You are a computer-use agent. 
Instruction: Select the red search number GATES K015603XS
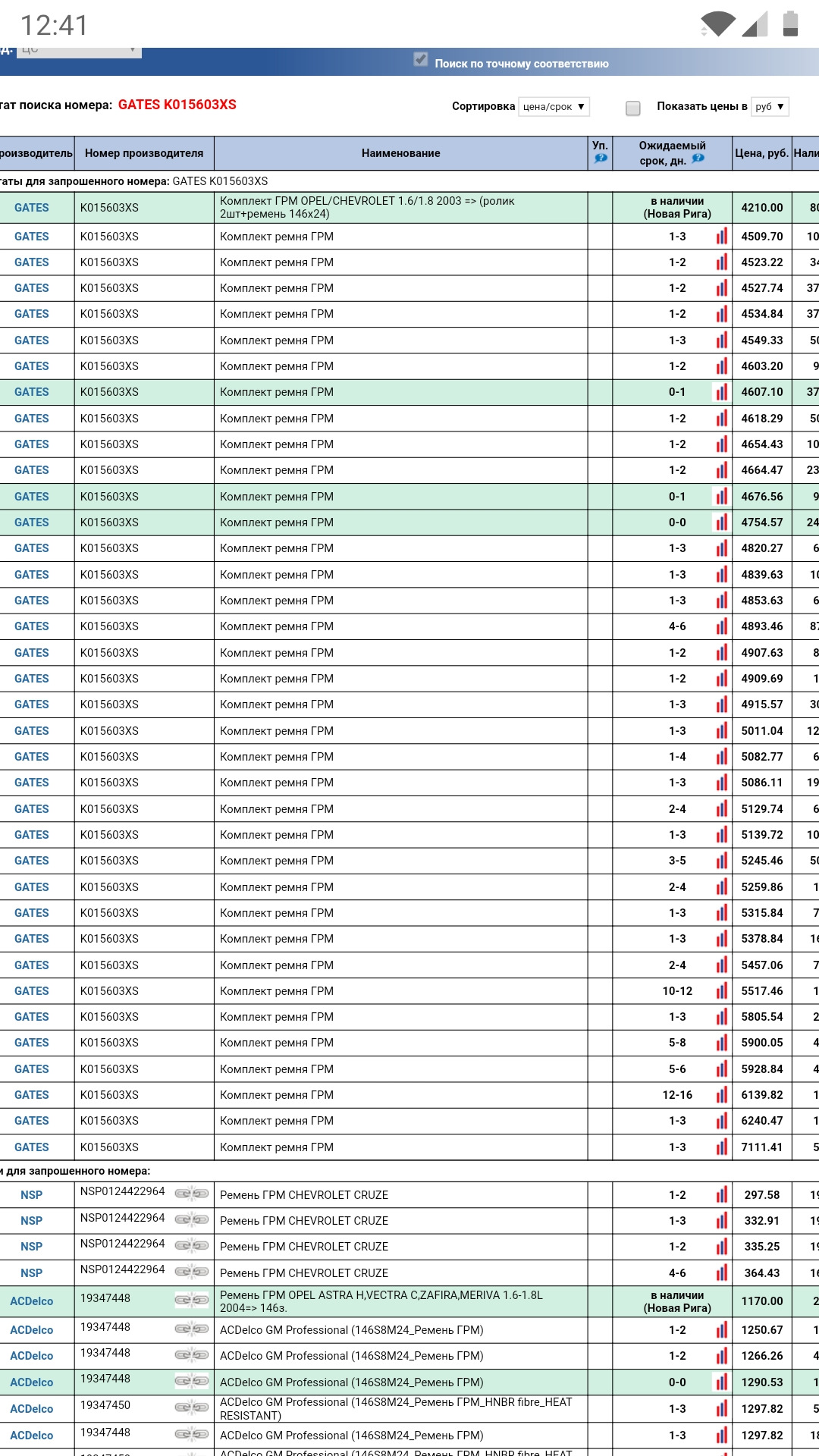[177, 105]
